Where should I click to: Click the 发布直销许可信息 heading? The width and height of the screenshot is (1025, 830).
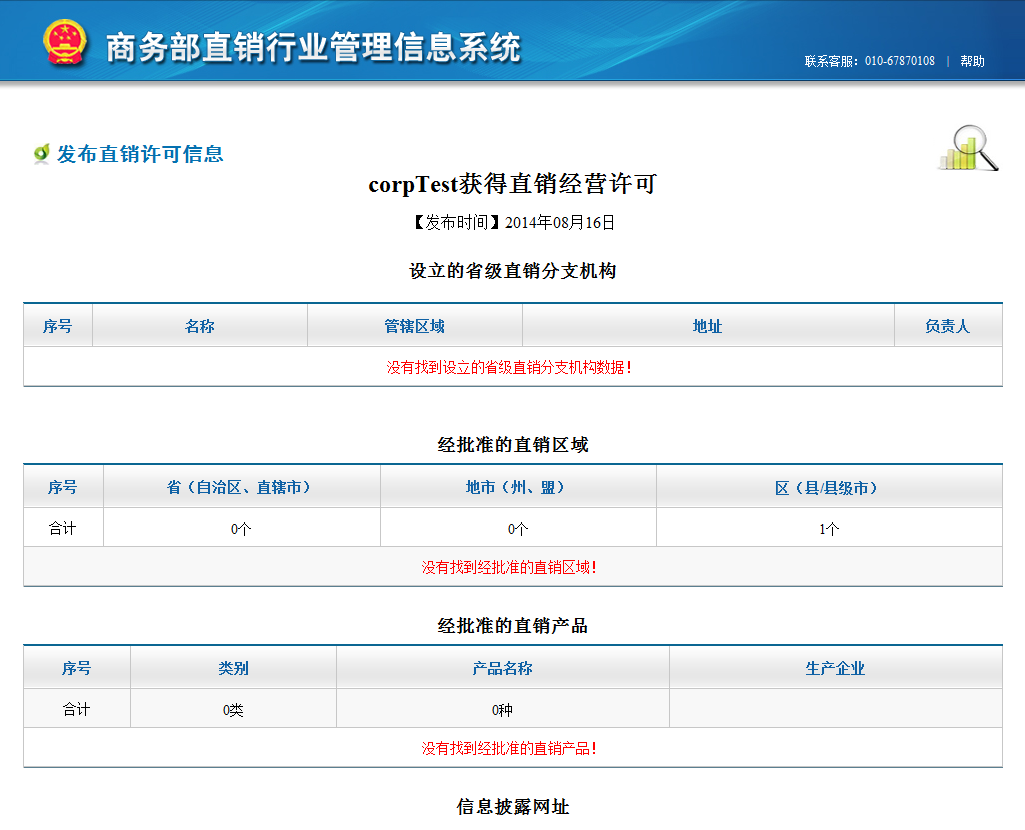pos(140,154)
